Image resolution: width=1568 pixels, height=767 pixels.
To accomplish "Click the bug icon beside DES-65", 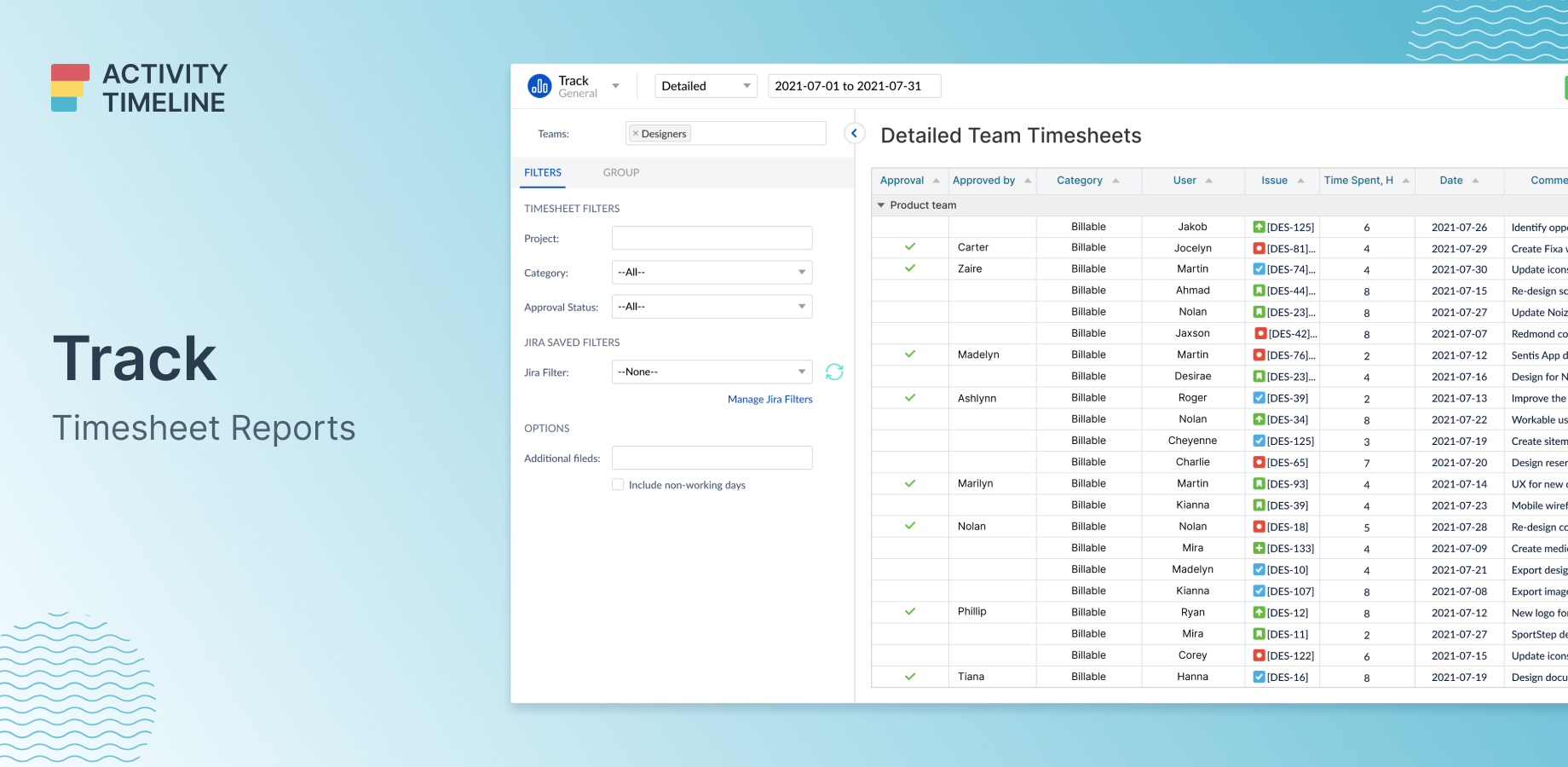I will point(1259,463).
